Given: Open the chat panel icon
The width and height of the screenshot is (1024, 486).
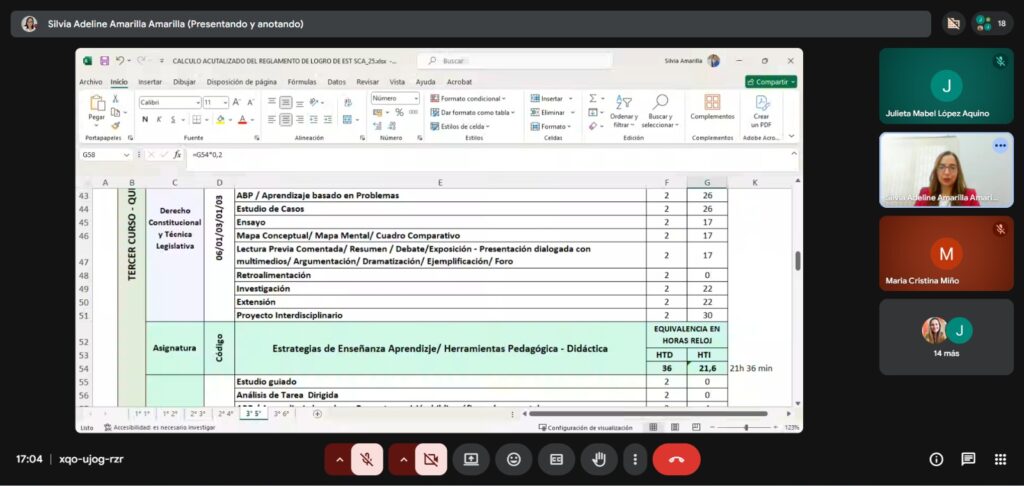Looking at the screenshot, I should (968, 459).
